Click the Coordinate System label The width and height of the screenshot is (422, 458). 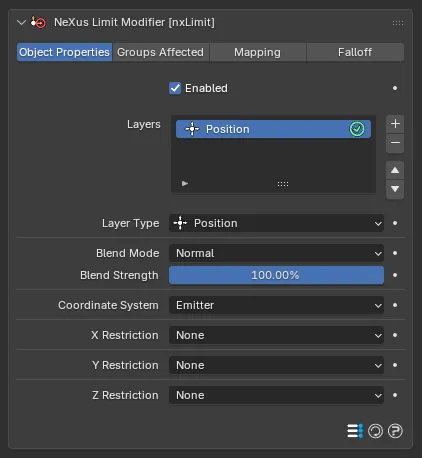tap(108, 305)
